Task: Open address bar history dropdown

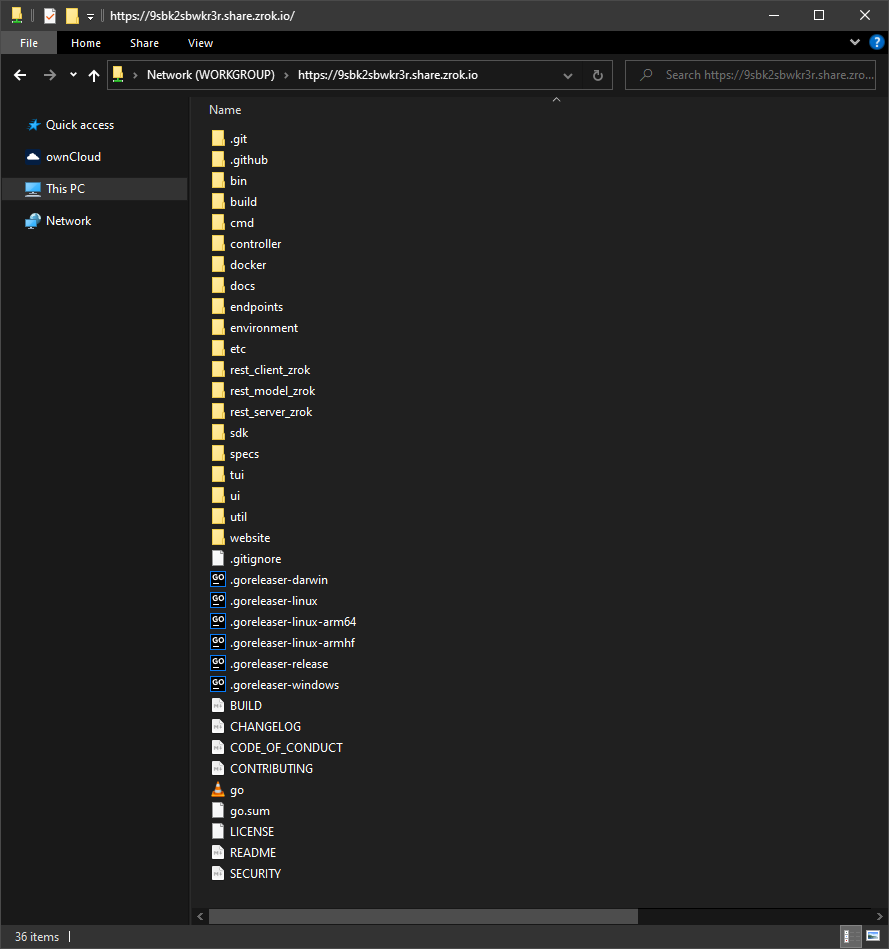Action: (x=568, y=76)
